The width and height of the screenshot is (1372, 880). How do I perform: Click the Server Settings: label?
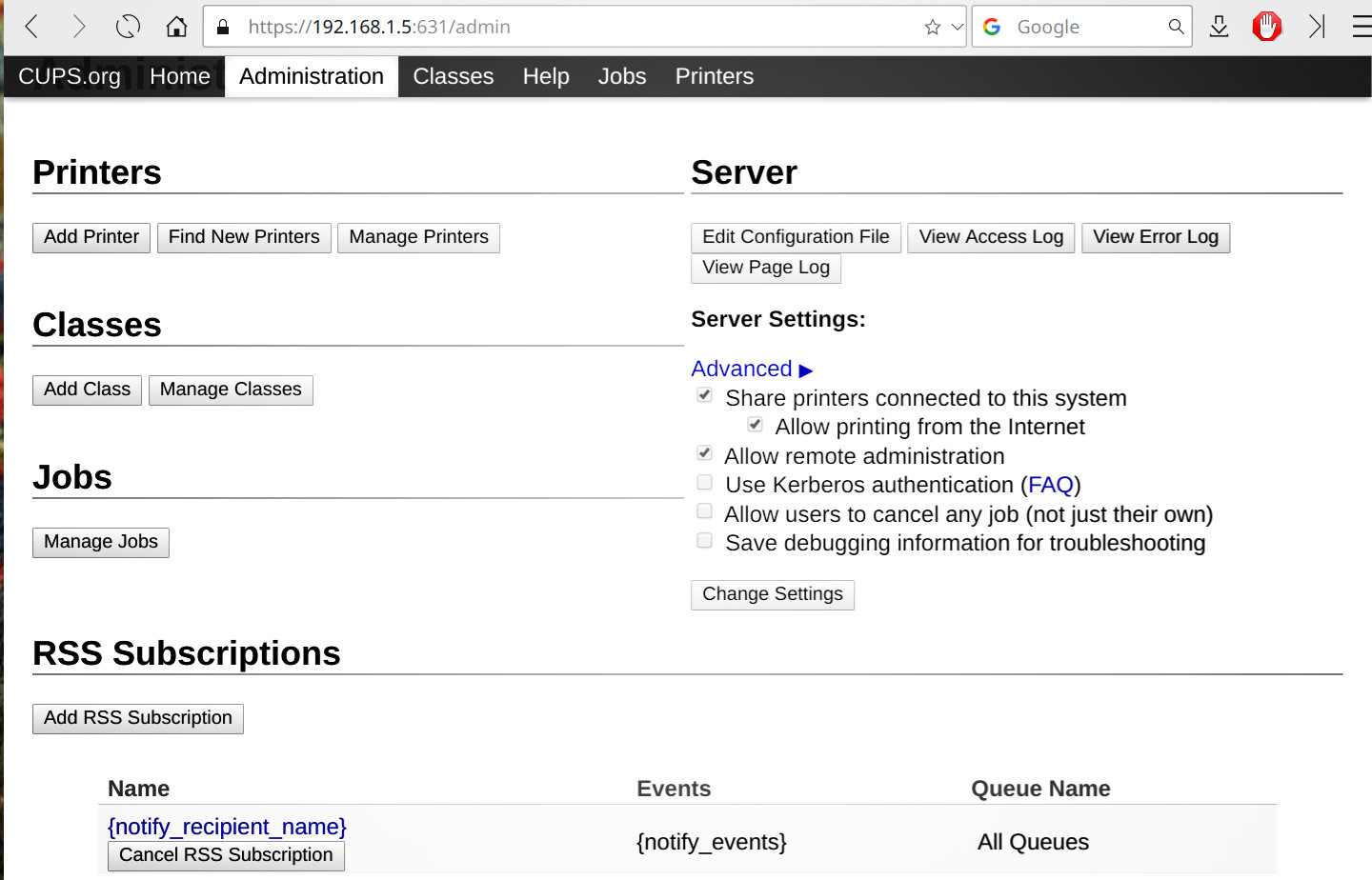tap(778, 319)
